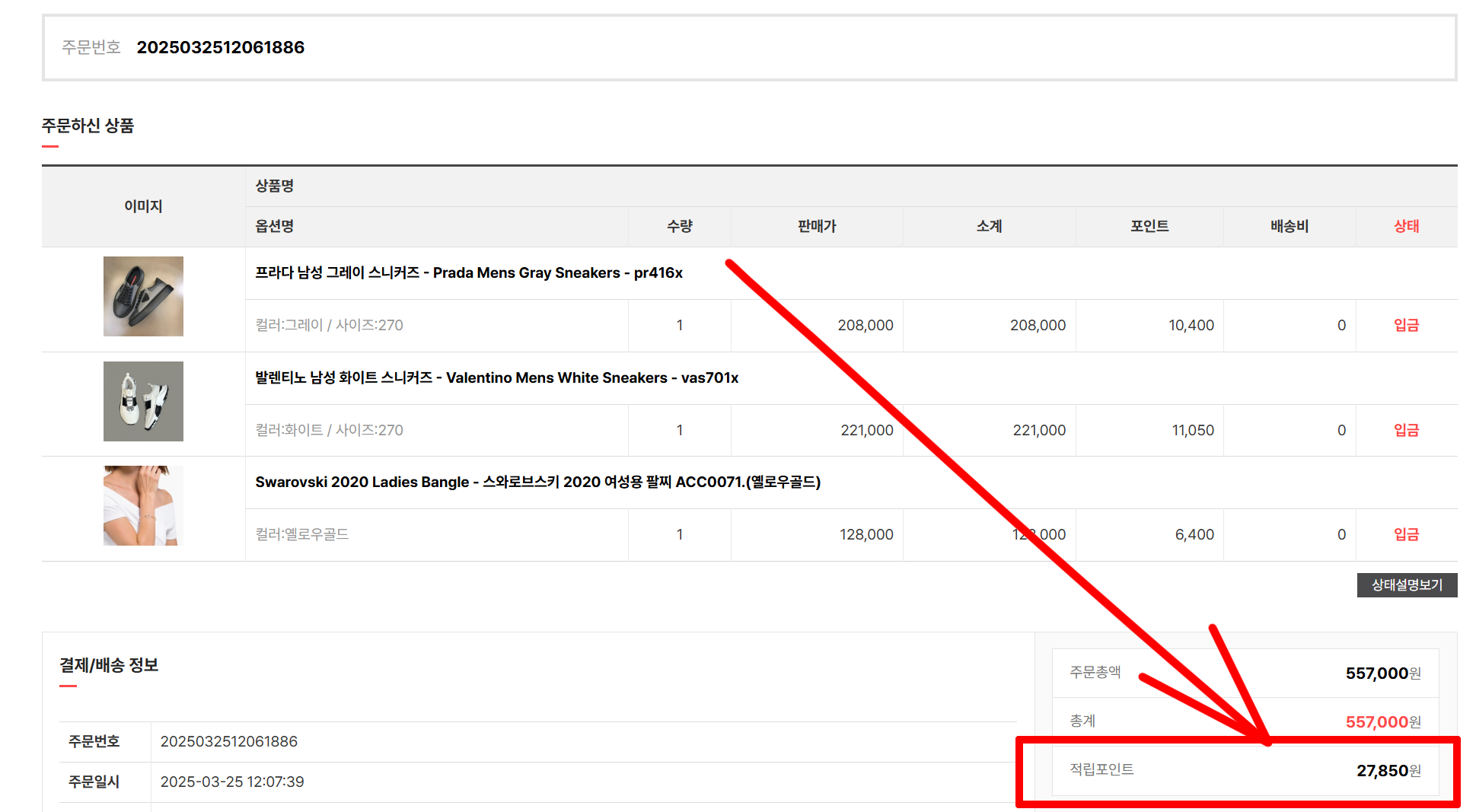
Task: Click the 컬러:옐로우골드 option text
Action: coord(301,534)
